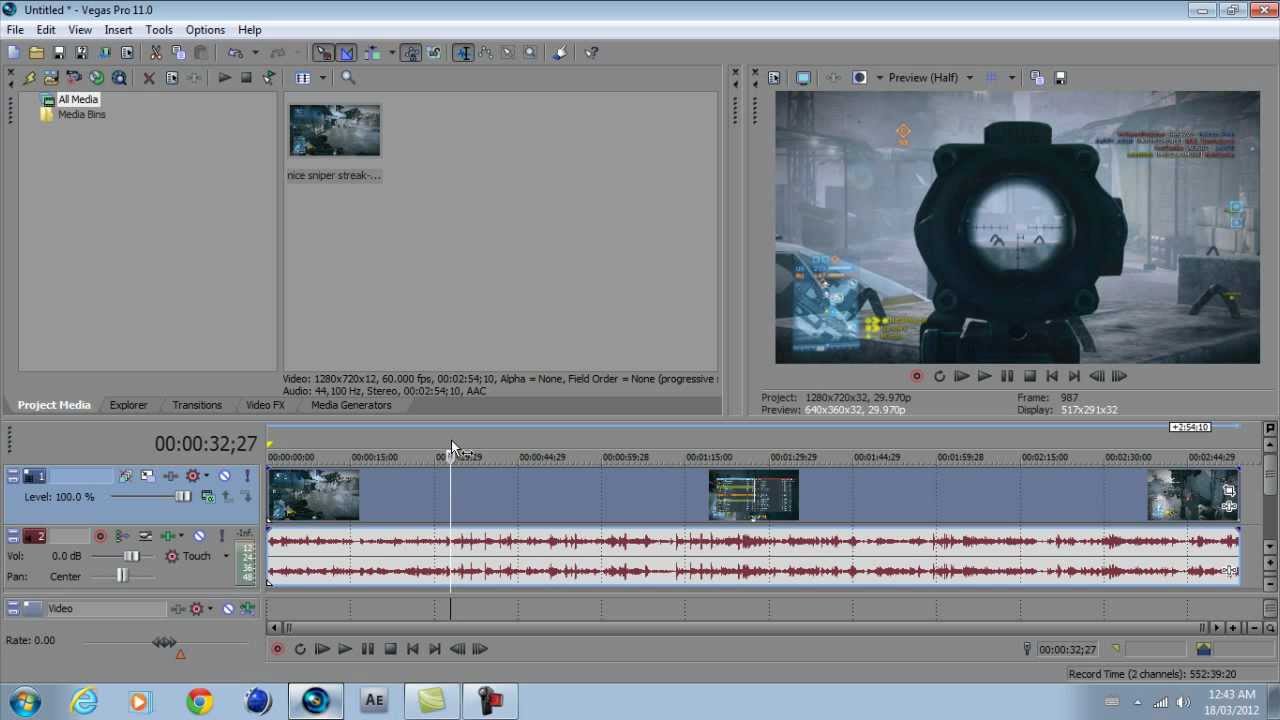This screenshot has width=1280, height=720.
Task: Open Touch automation mode dropdown on track 2
Action: pyautogui.click(x=226, y=556)
